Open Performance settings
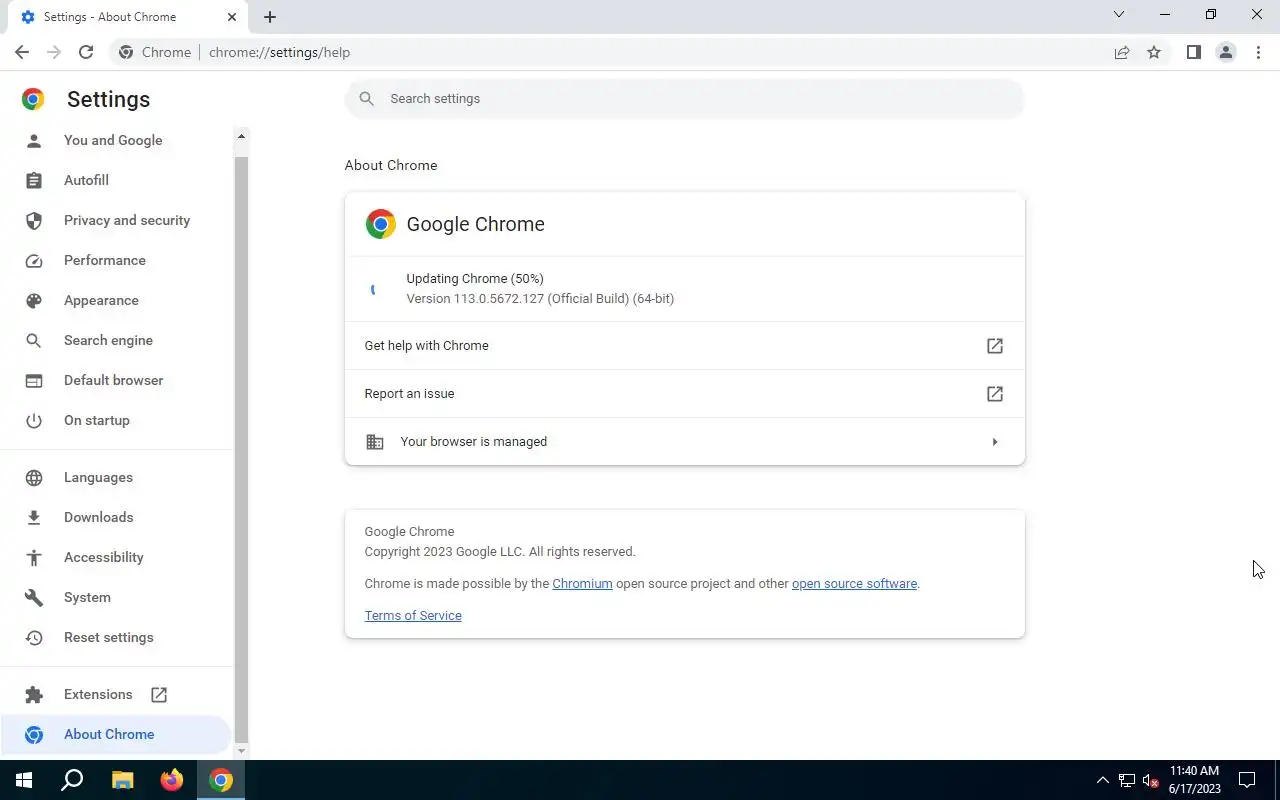This screenshot has height=800, width=1280. click(105, 260)
